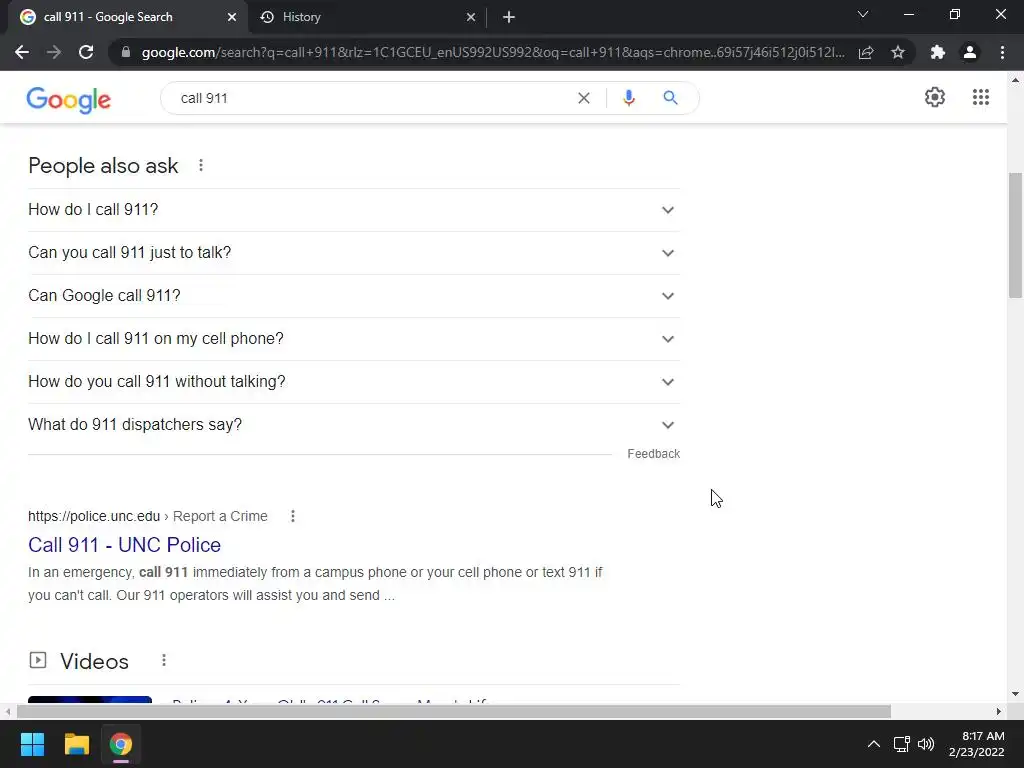Reload the page with the refresh icon

(86, 52)
